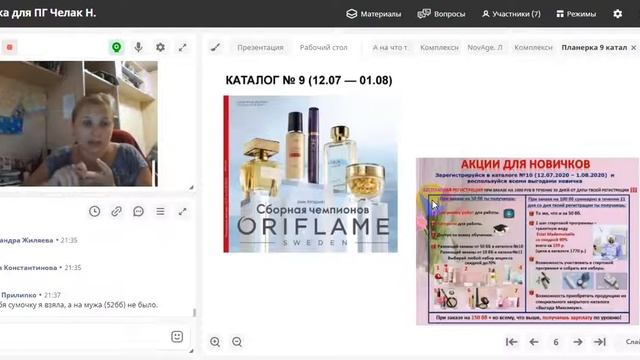The width and height of the screenshot is (640, 360).
Task: Select the drawing brush tool
Action: pos(216,48)
